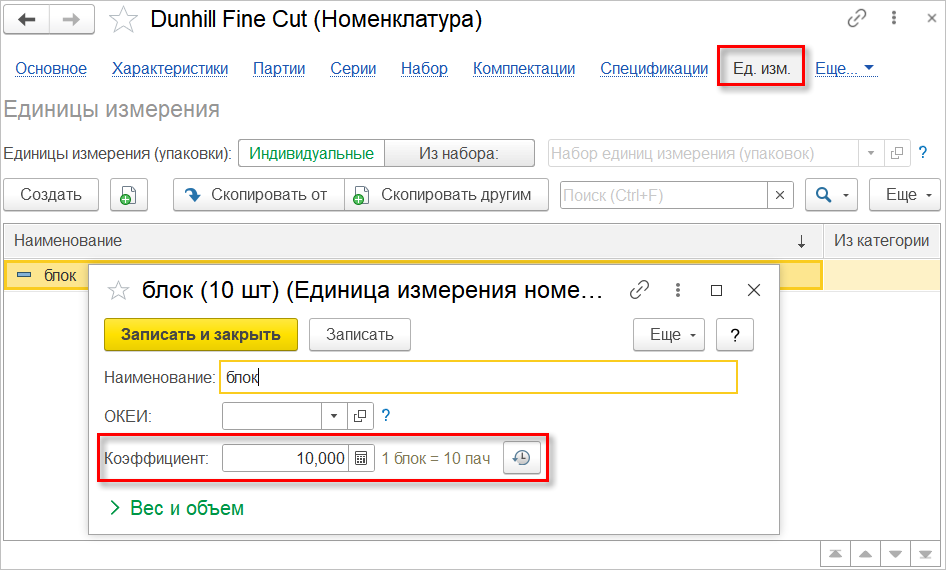The image size is (946, 570).
Task: Switch to Характеристики tab
Action: (170, 69)
